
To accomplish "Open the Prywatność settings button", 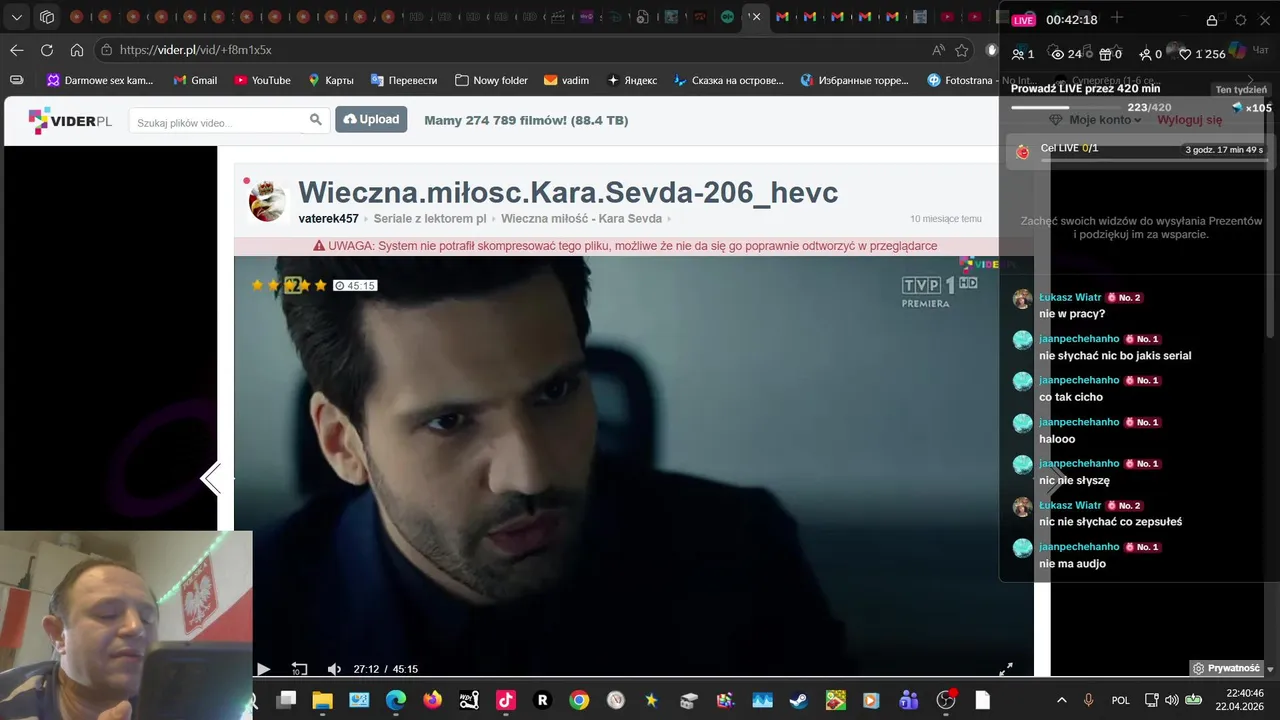I will [1226, 668].
